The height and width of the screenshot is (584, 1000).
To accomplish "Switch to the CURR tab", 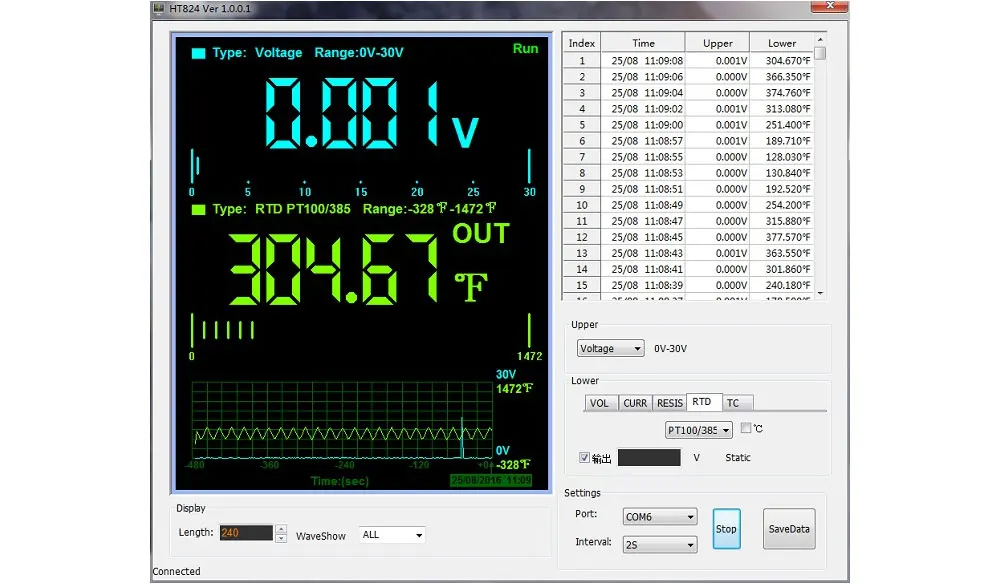I will click(x=635, y=403).
